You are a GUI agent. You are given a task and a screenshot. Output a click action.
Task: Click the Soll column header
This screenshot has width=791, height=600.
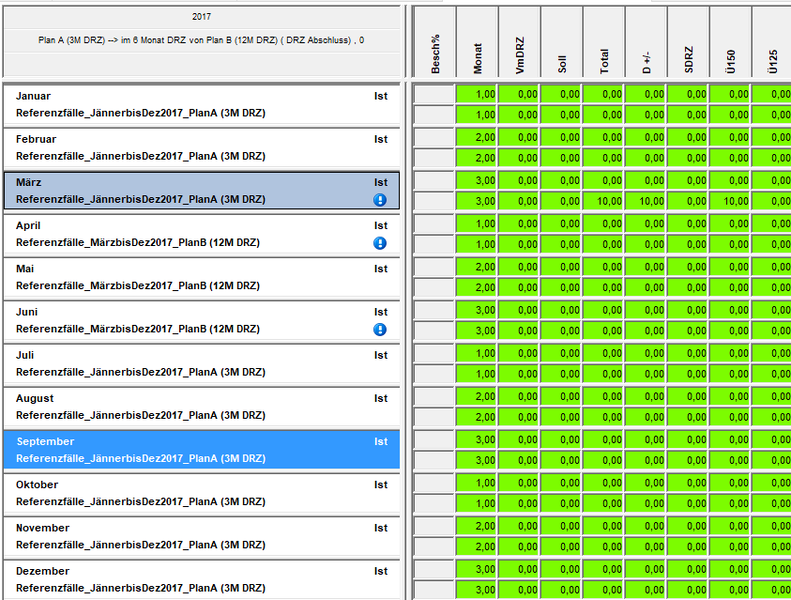pos(562,42)
